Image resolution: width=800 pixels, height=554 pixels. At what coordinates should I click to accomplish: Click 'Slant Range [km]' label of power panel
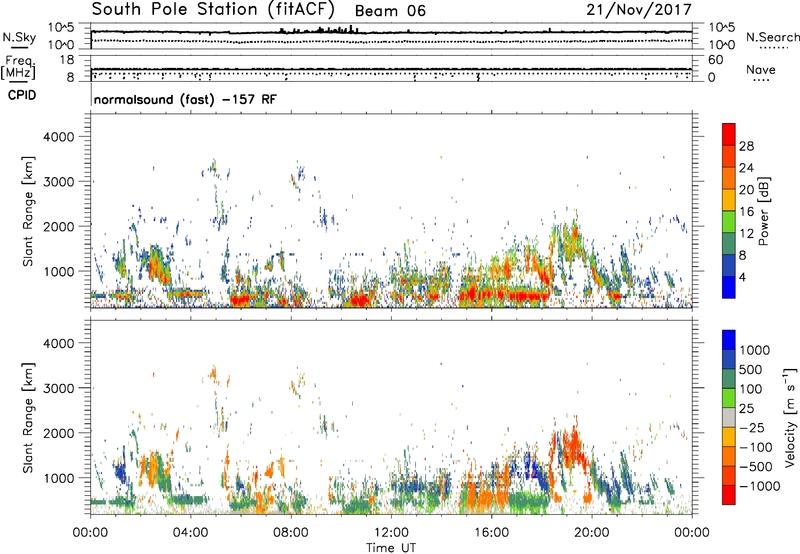[28, 211]
